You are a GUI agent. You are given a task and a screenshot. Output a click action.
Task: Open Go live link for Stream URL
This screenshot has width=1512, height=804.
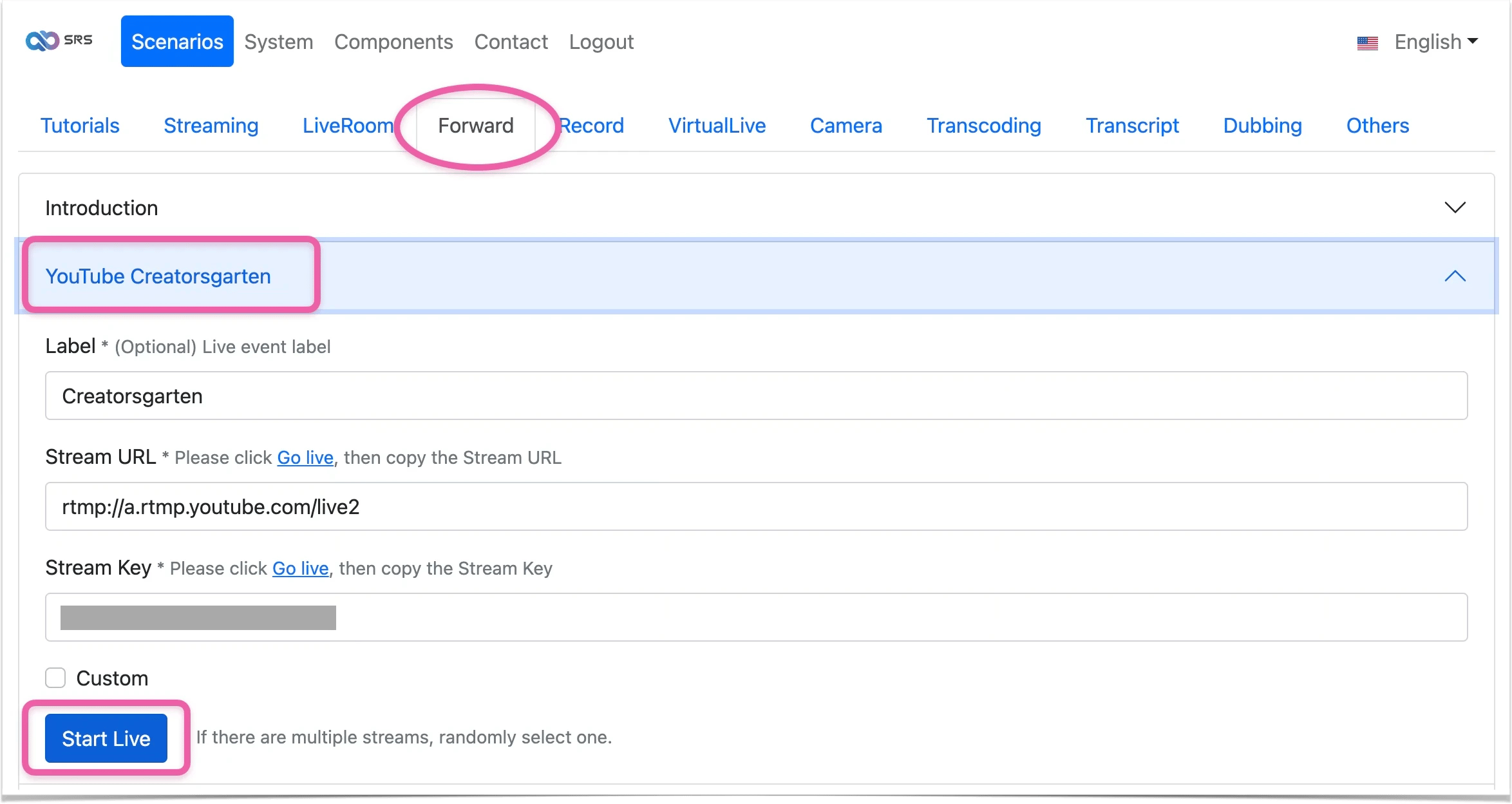pos(305,457)
